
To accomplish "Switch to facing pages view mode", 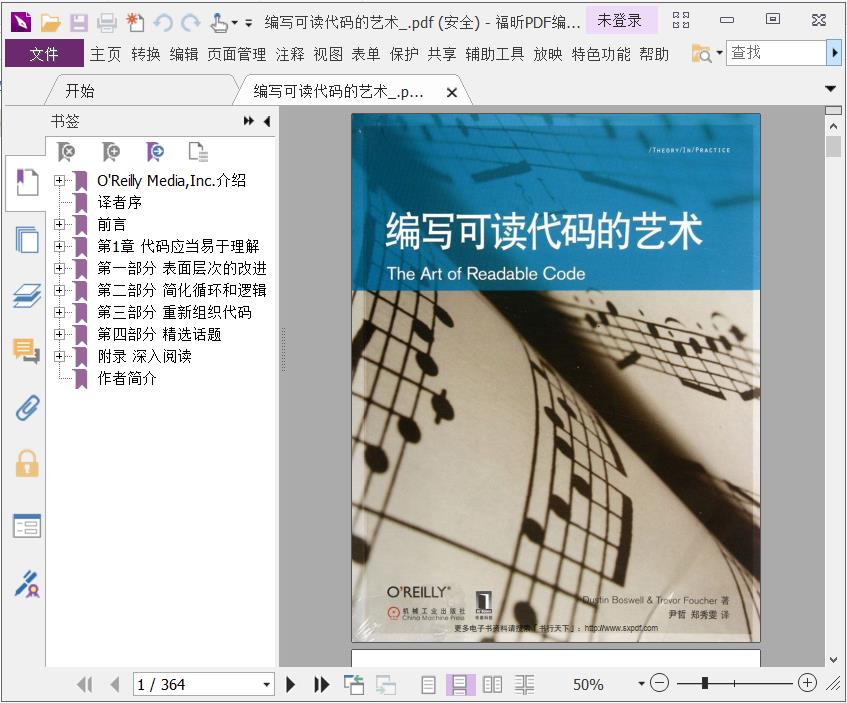I will point(492,684).
